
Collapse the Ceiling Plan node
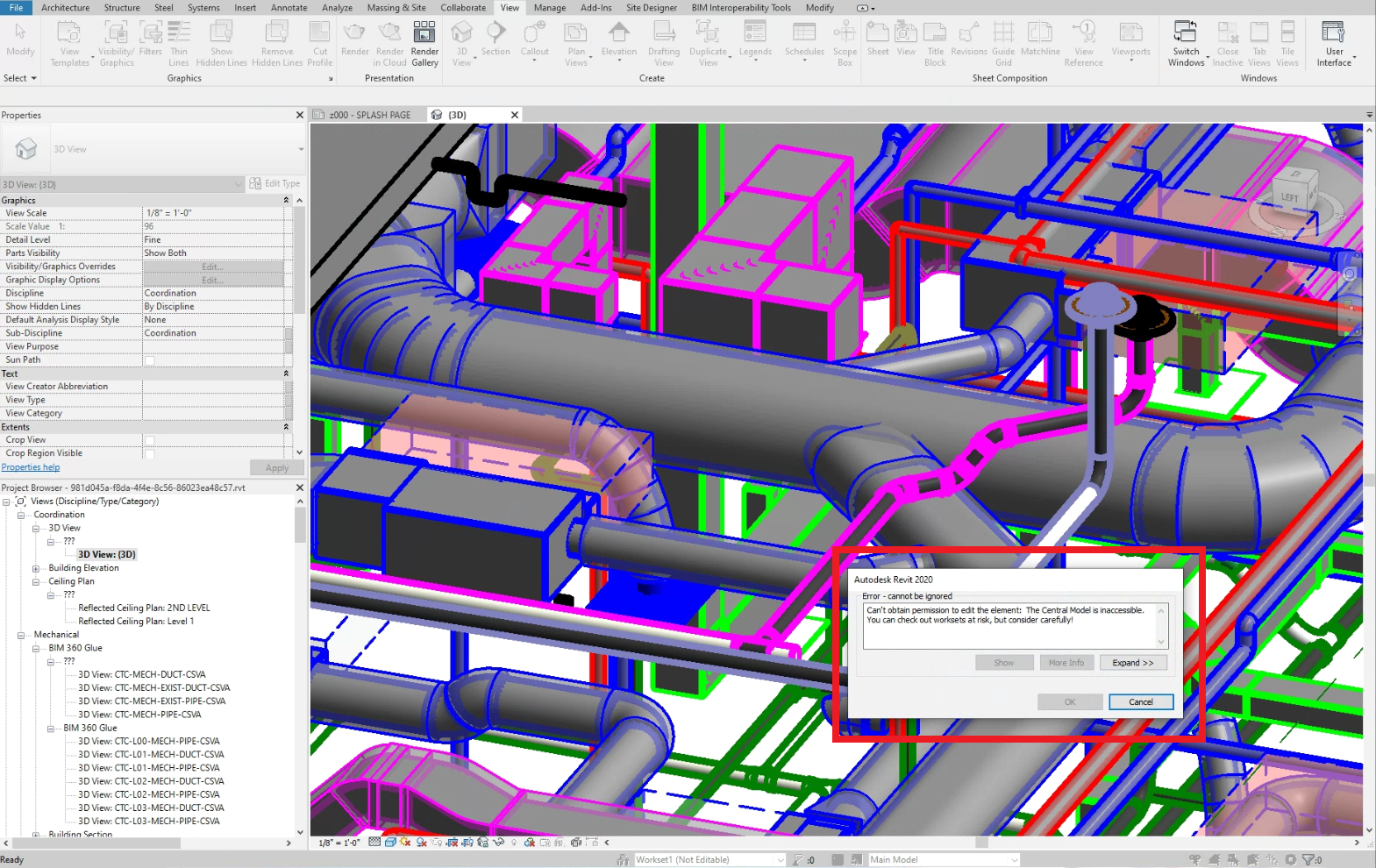pos(36,582)
